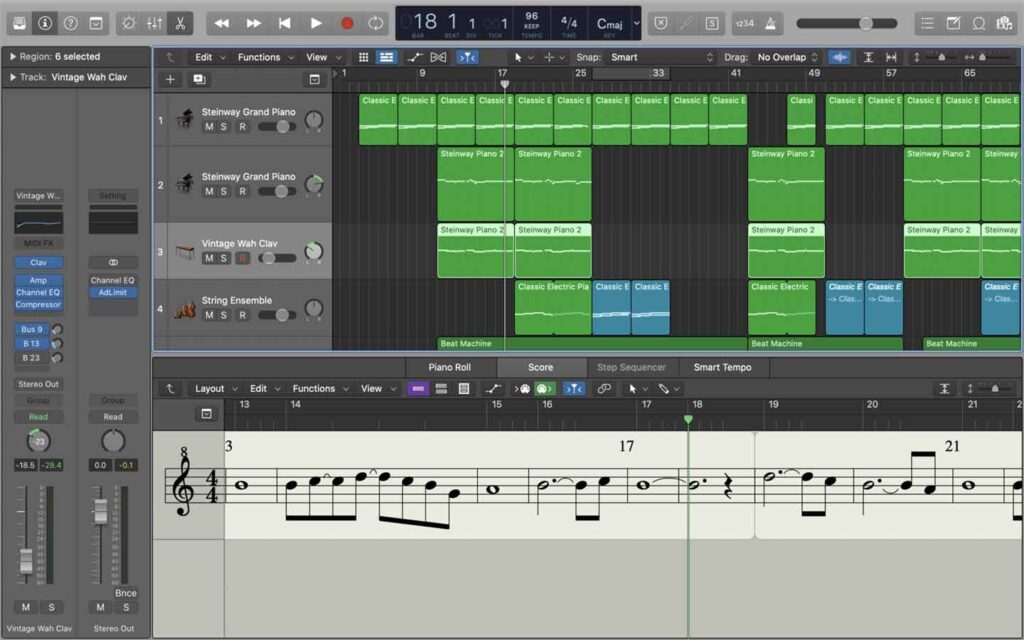Select the purple linear view icon
This screenshot has width=1024, height=640.
click(419, 389)
